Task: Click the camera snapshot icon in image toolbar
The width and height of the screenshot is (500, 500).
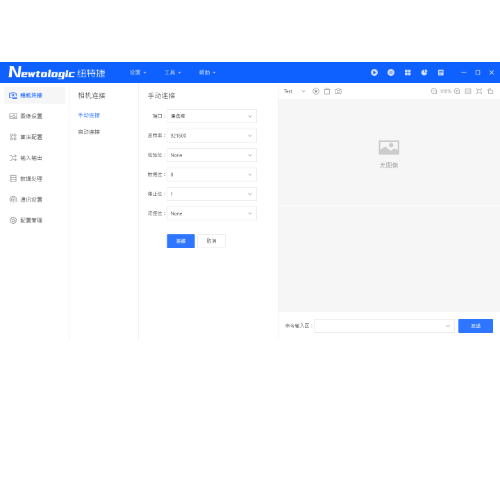Action: [338, 91]
